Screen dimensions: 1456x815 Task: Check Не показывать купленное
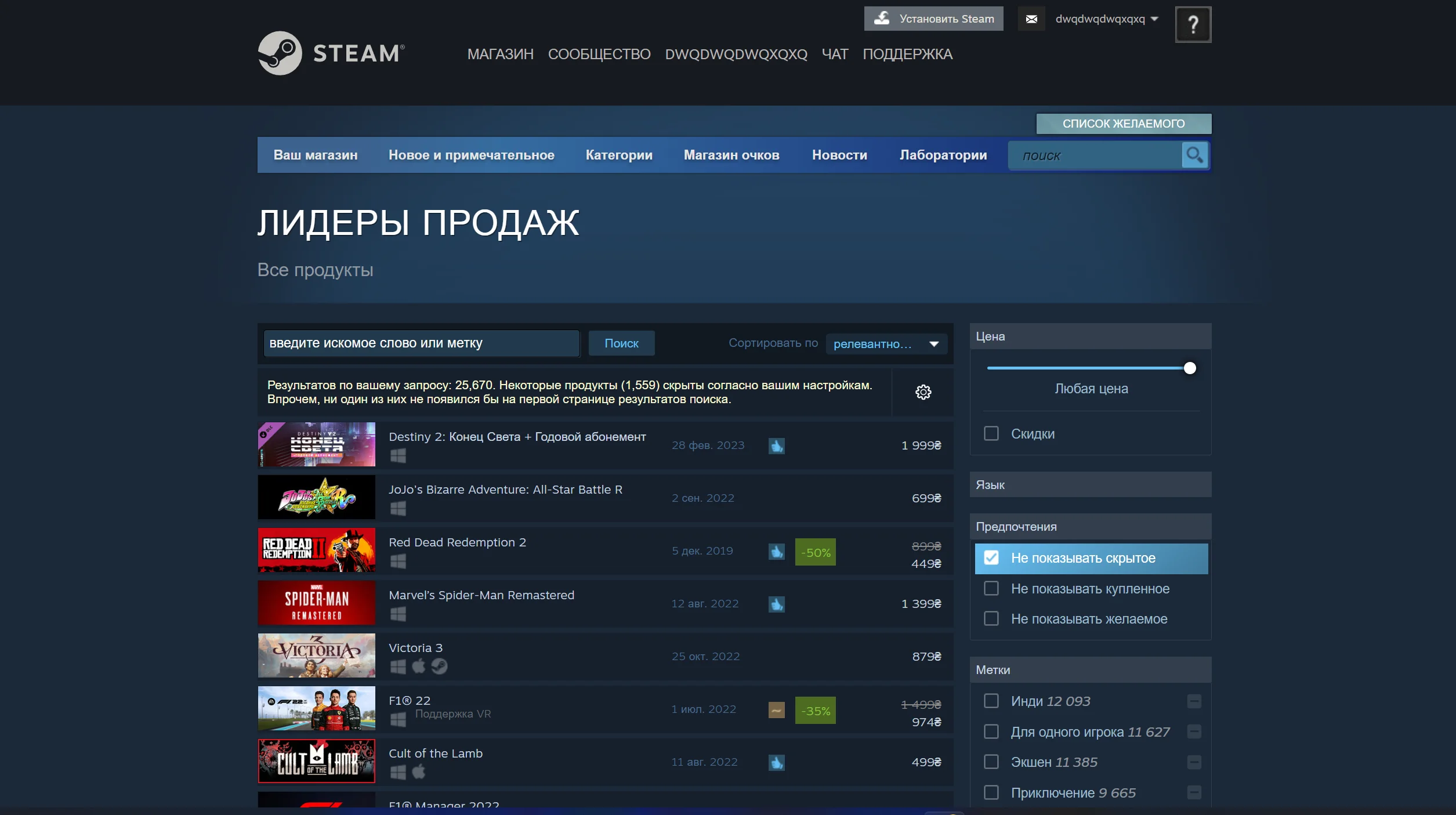click(991, 588)
